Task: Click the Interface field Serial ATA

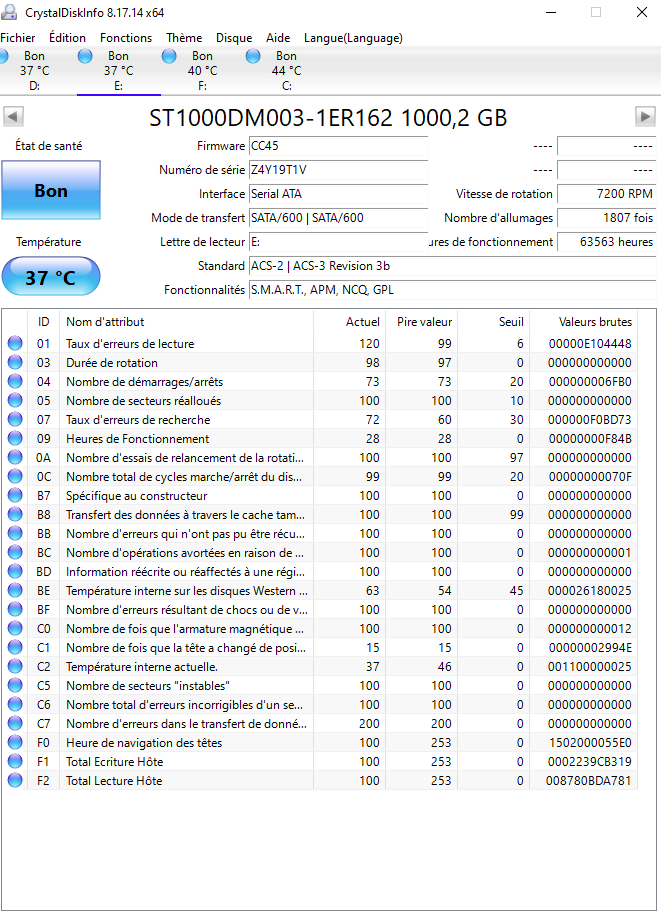Action: pos(339,193)
